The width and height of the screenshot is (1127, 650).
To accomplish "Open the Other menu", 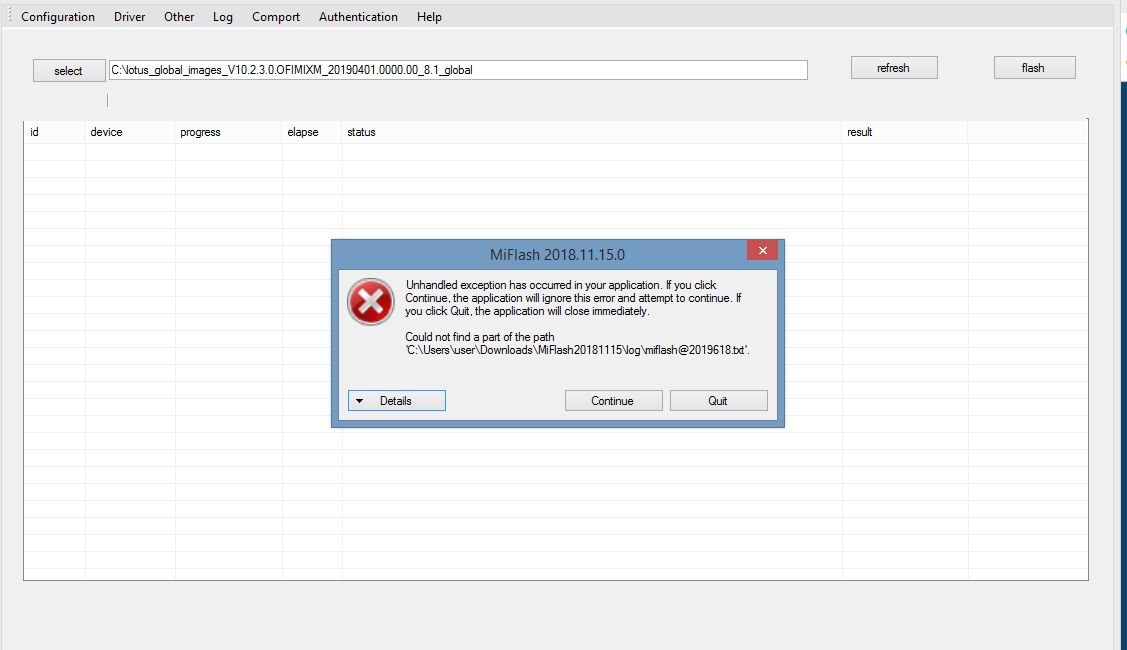I will pos(179,17).
